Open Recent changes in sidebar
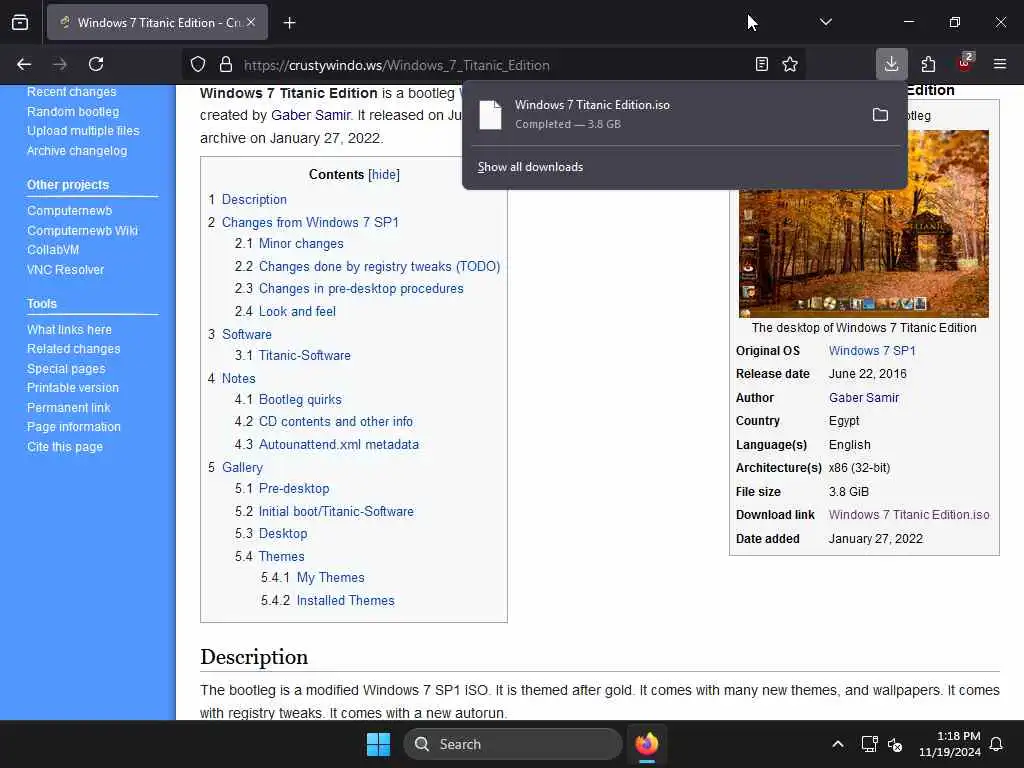 point(71,92)
